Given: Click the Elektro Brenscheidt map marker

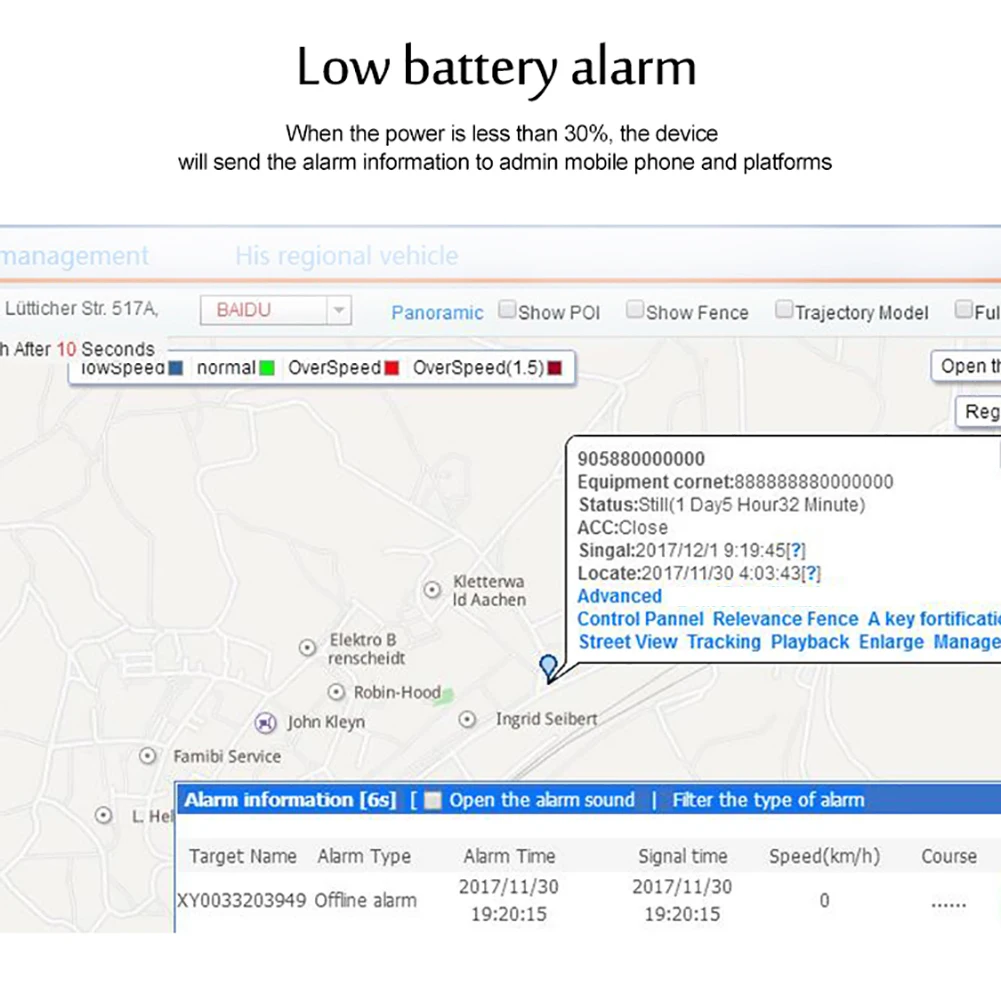Looking at the screenshot, I should coord(307,648).
